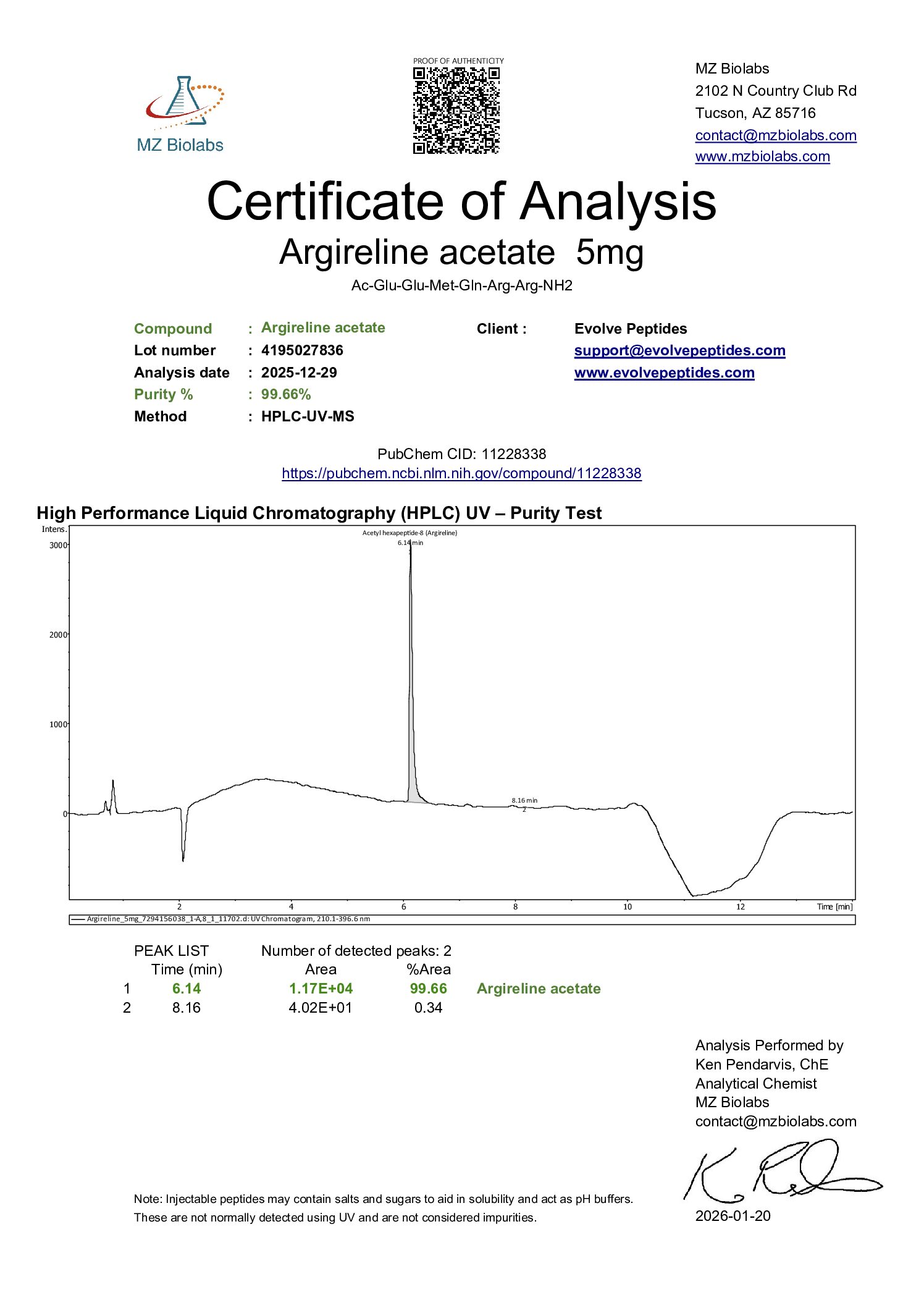Select the 99.66% purity value
The image size is (924, 1308).
[x=286, y=394]
